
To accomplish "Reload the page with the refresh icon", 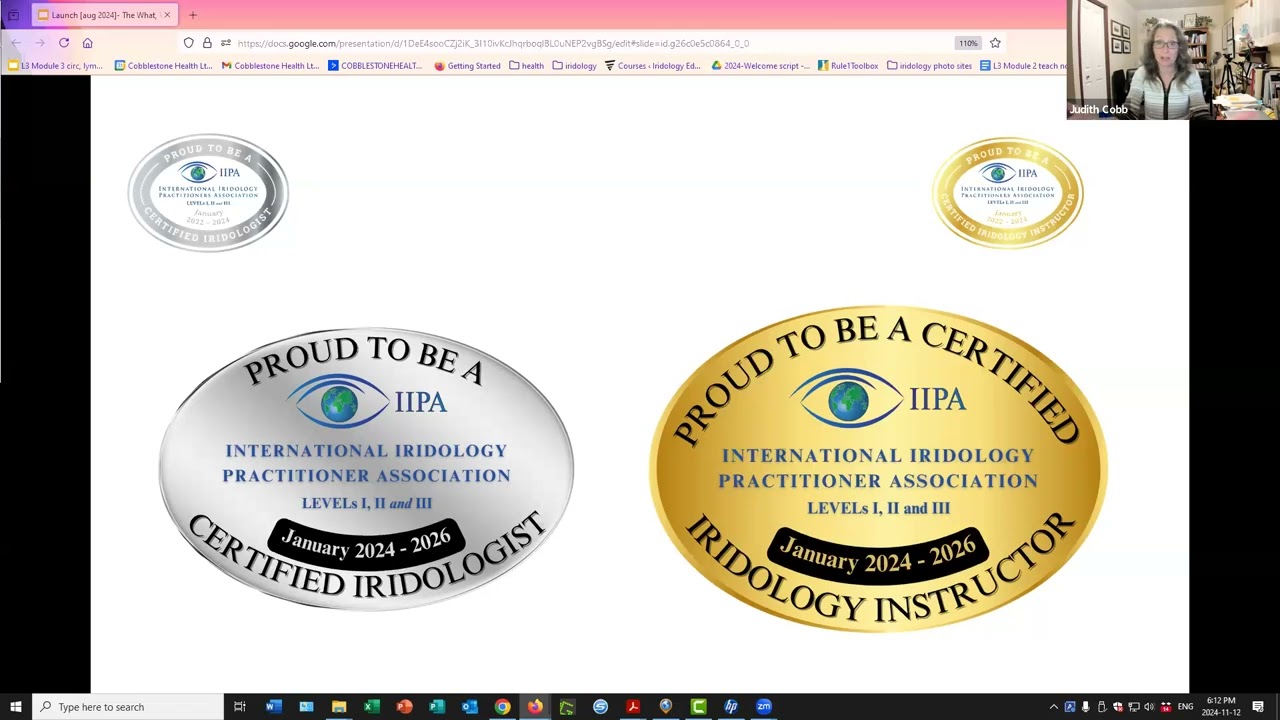I will tap(64, 43).
